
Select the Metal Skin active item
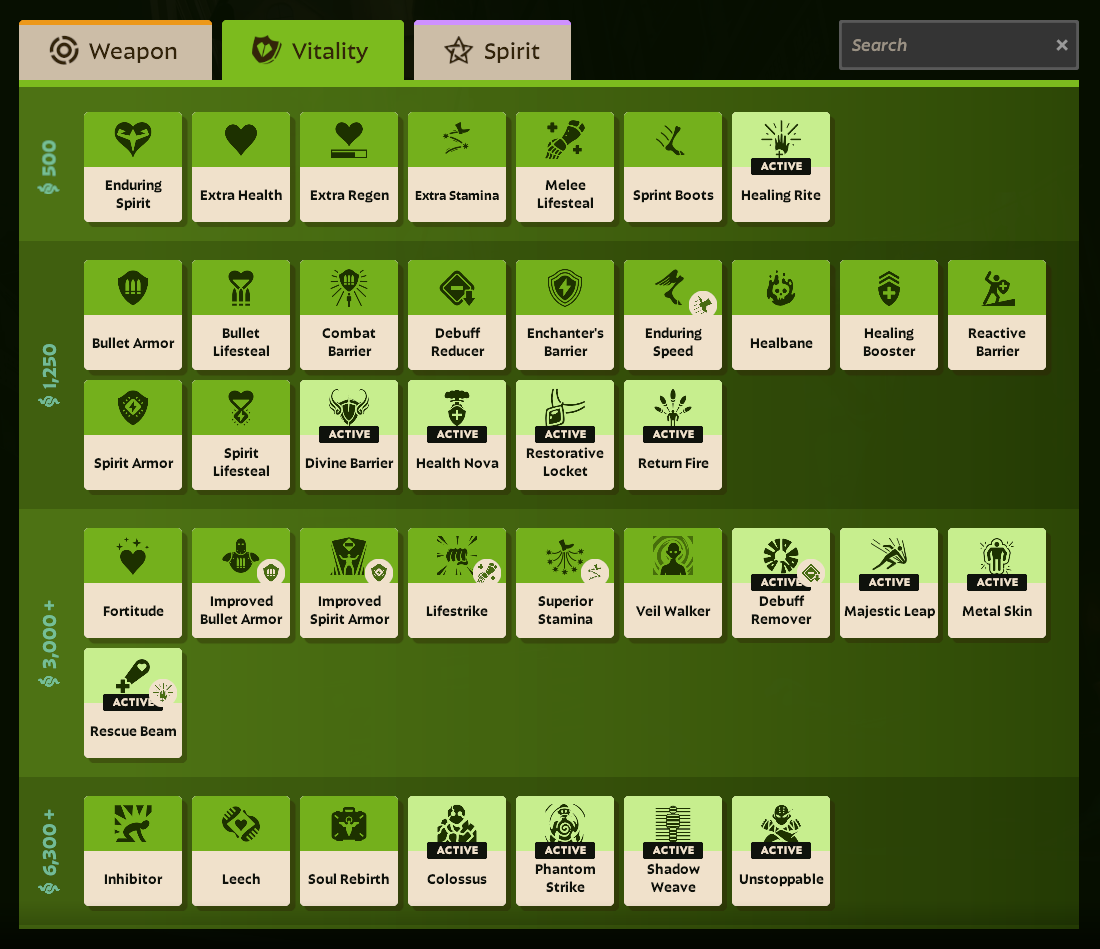pos(997,583)
